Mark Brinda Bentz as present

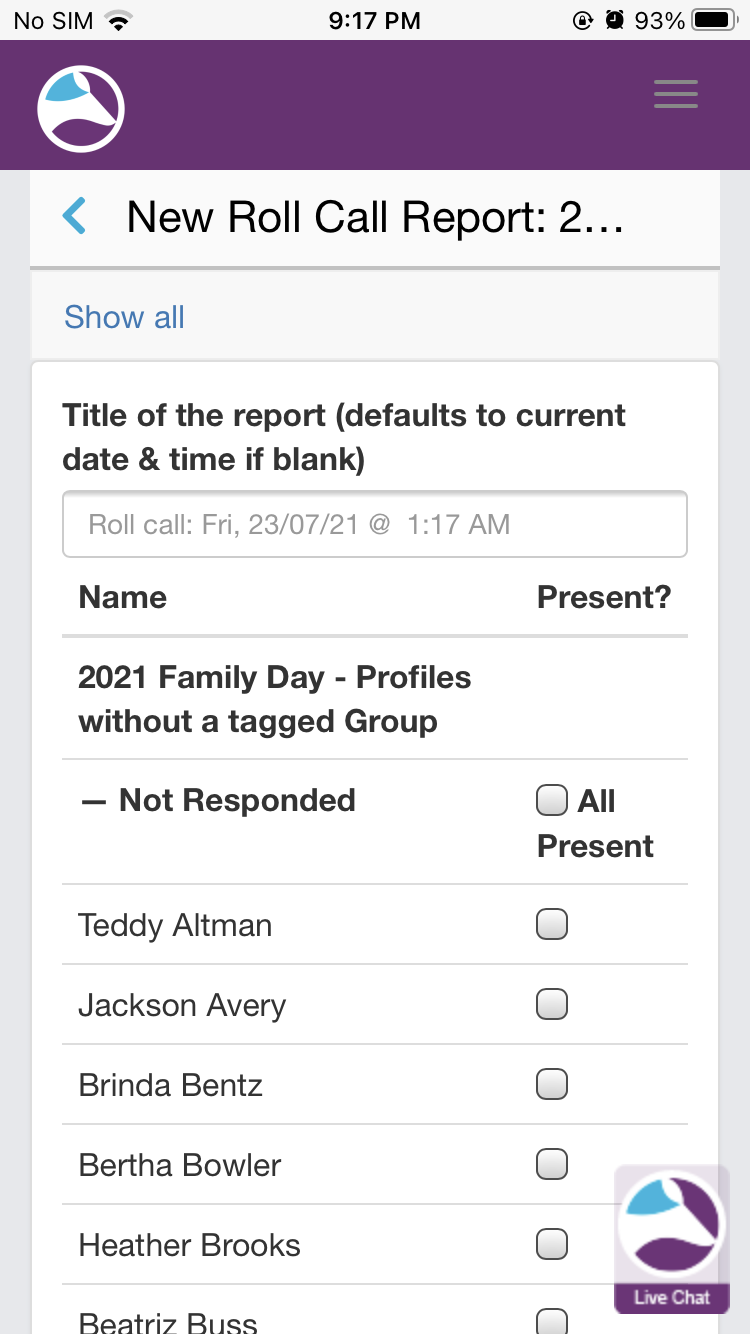point(552,1084)
